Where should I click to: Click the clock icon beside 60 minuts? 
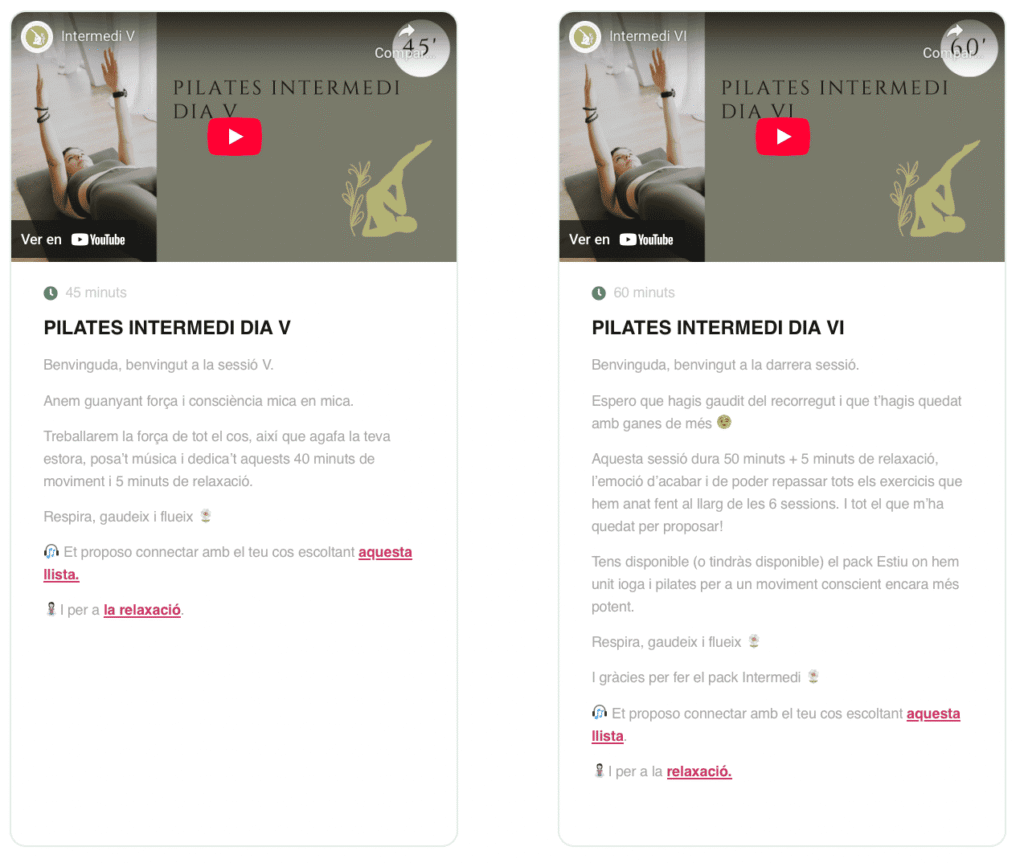point(598,293)
